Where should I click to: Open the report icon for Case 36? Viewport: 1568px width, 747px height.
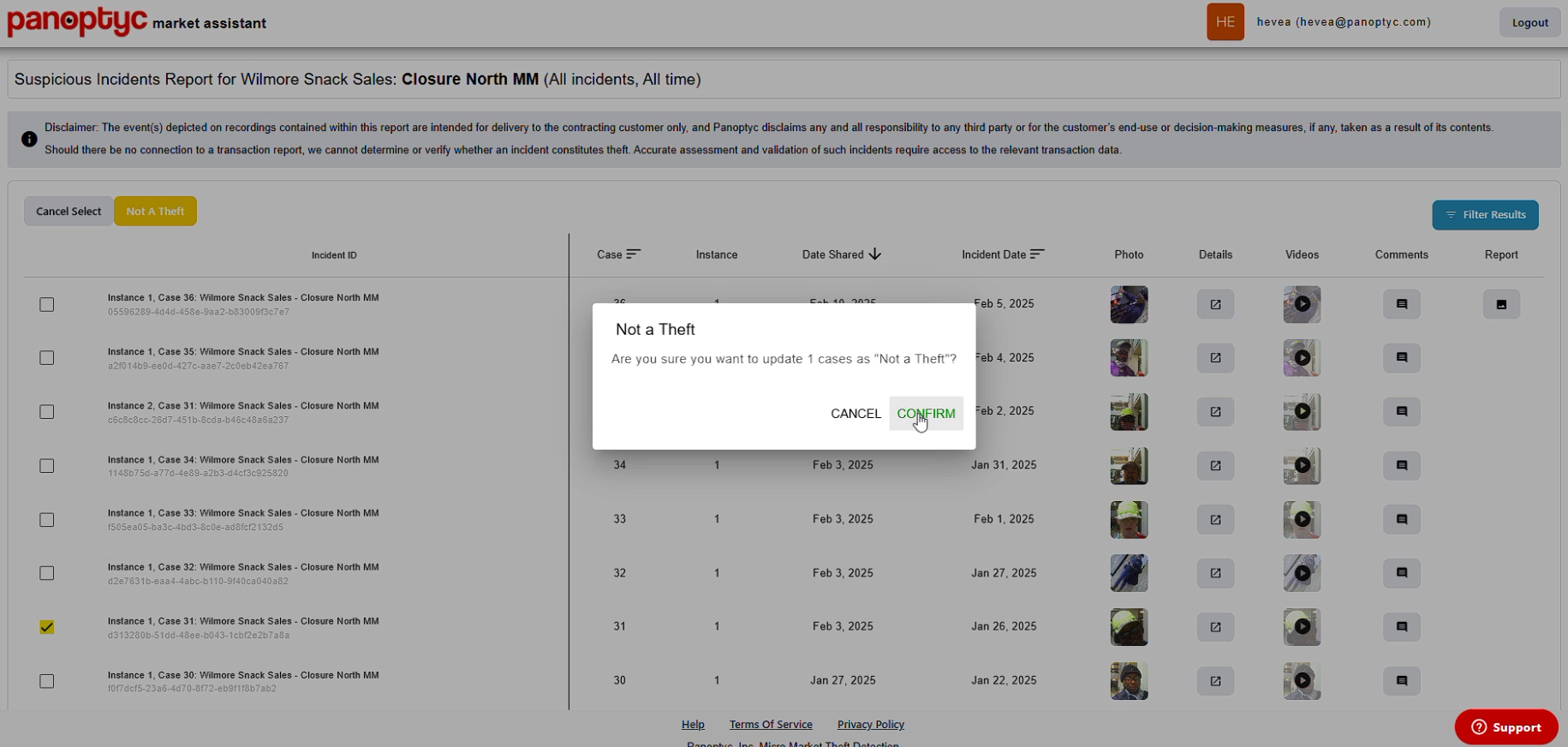click(x=1501, y=304)
